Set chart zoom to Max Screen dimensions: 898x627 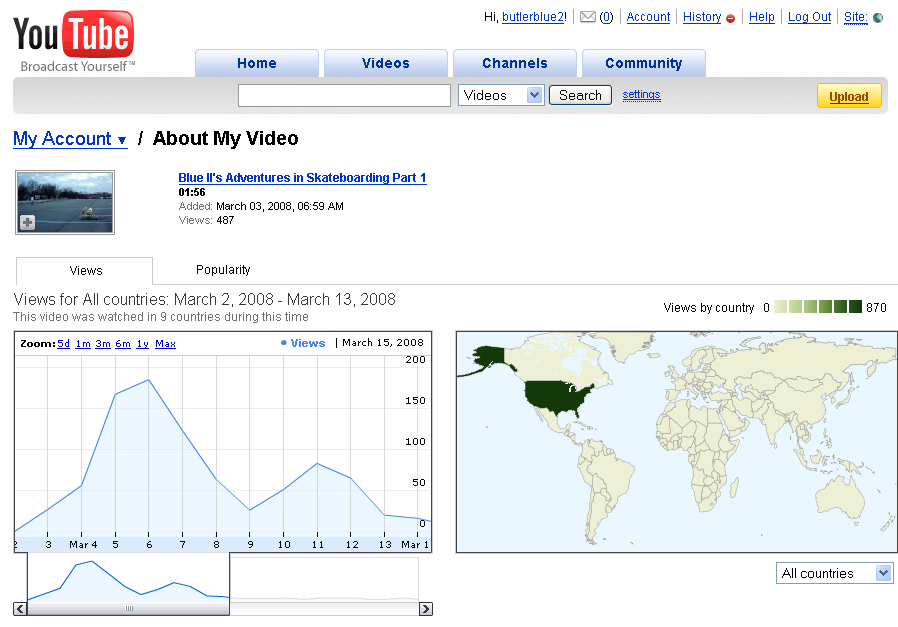coord(166,344)
